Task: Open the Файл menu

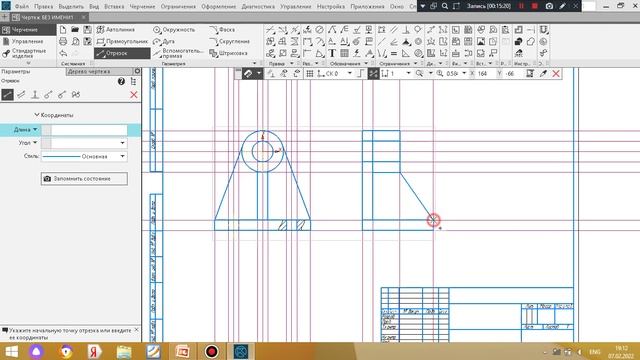Action: tap(22, 7)
